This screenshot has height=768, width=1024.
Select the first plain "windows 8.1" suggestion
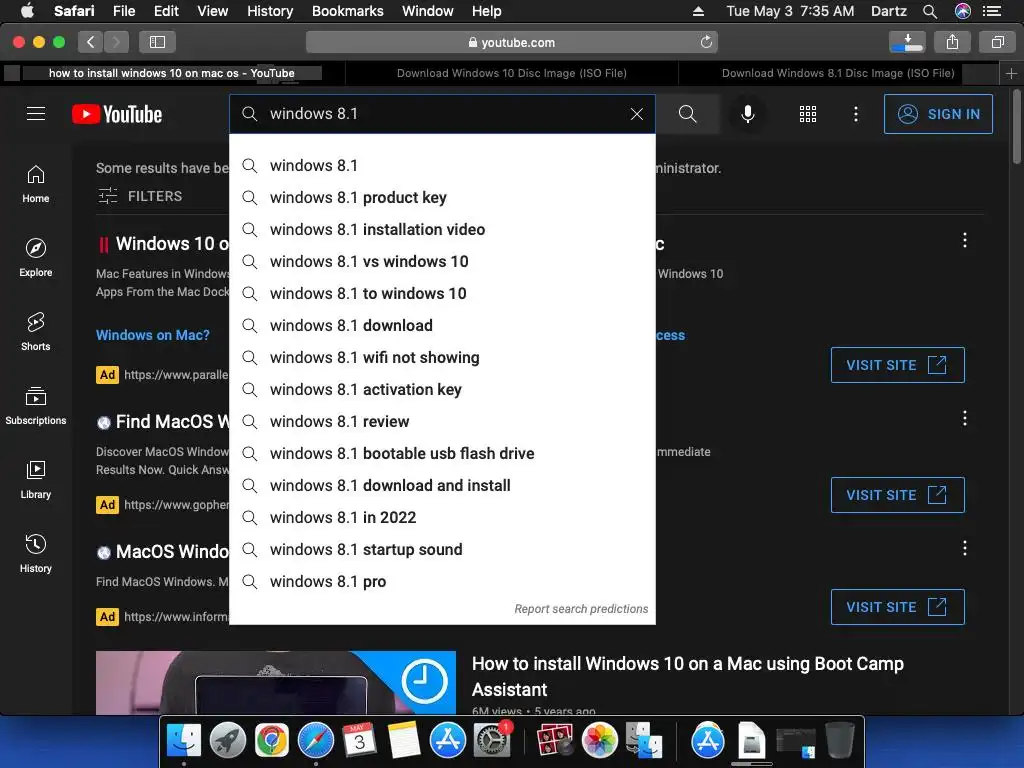click(442, 165)
